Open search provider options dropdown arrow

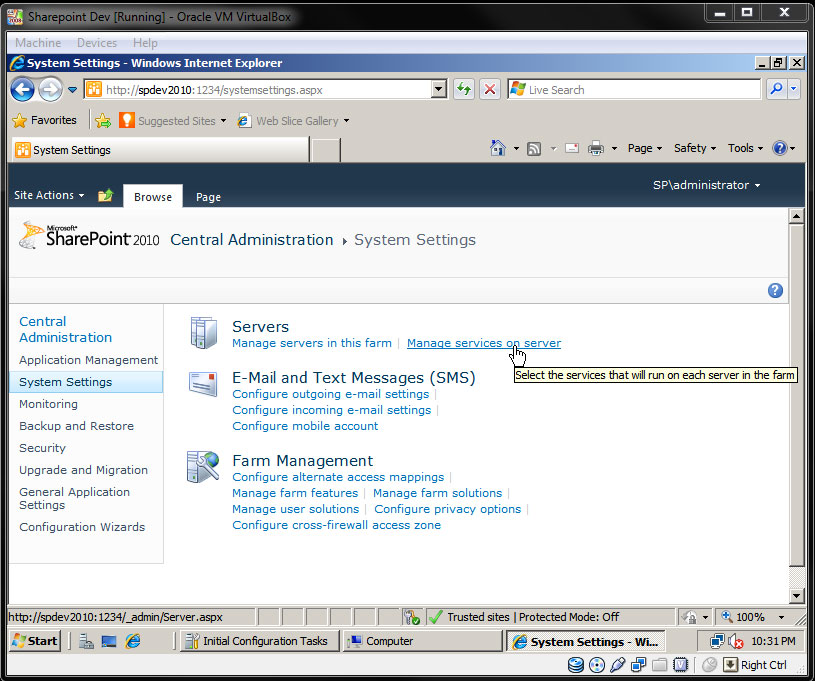pyautogui.click(x=794, y=89)
